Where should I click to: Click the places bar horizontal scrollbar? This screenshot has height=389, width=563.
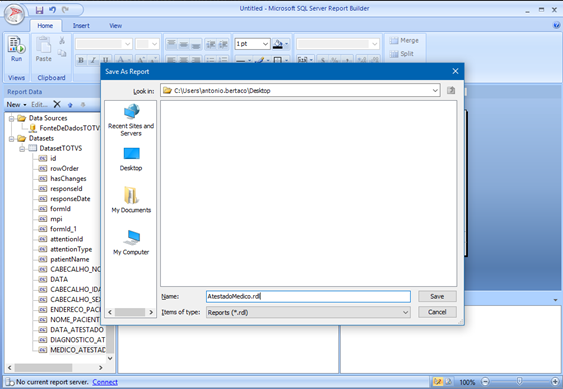pos(131,312)
